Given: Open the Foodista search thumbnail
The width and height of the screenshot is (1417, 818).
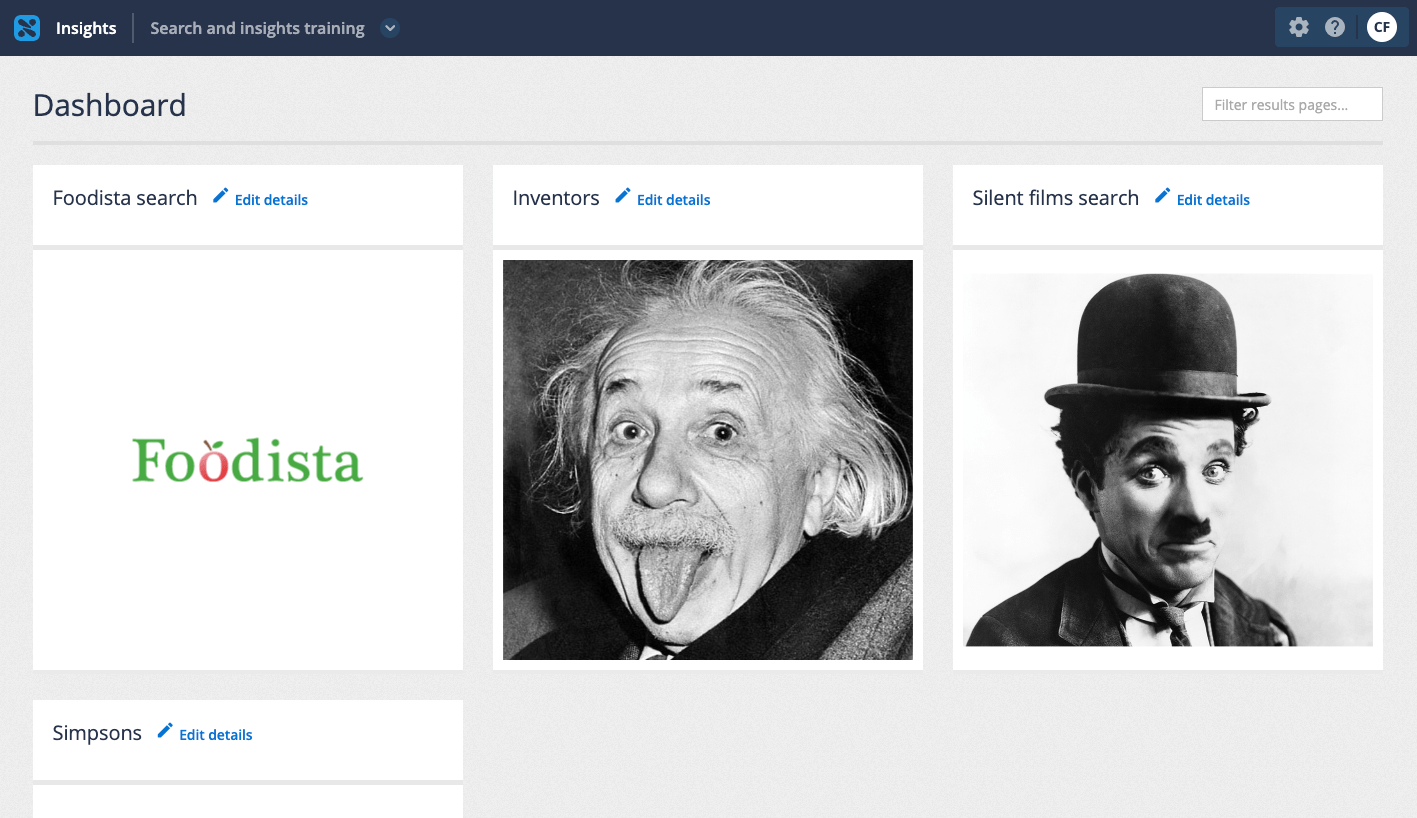Looking at the screenshot, I should (247, 461).
